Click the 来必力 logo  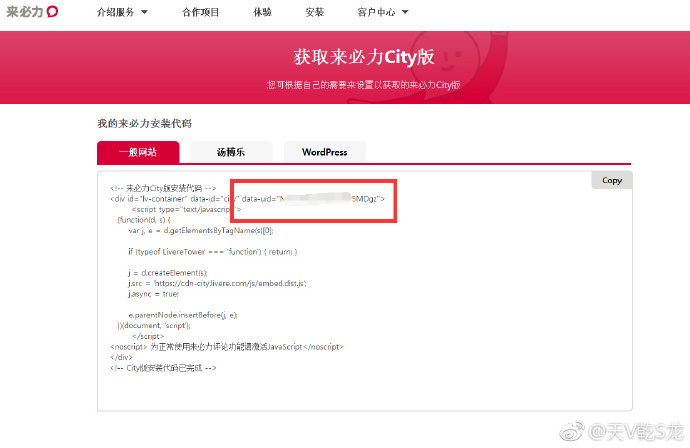point(32,12)
